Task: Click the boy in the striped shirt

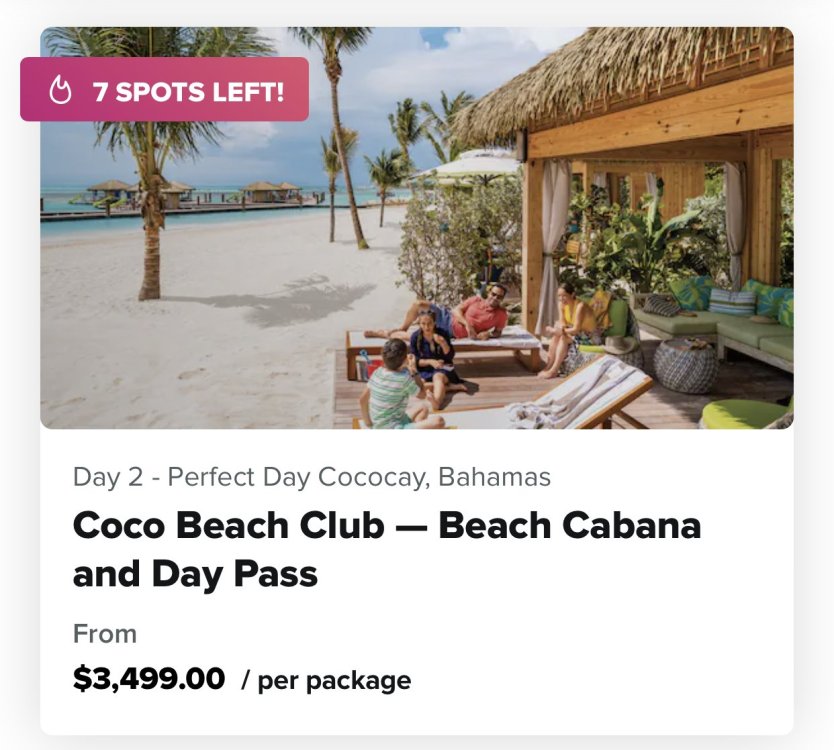Action: click(392, 387)
